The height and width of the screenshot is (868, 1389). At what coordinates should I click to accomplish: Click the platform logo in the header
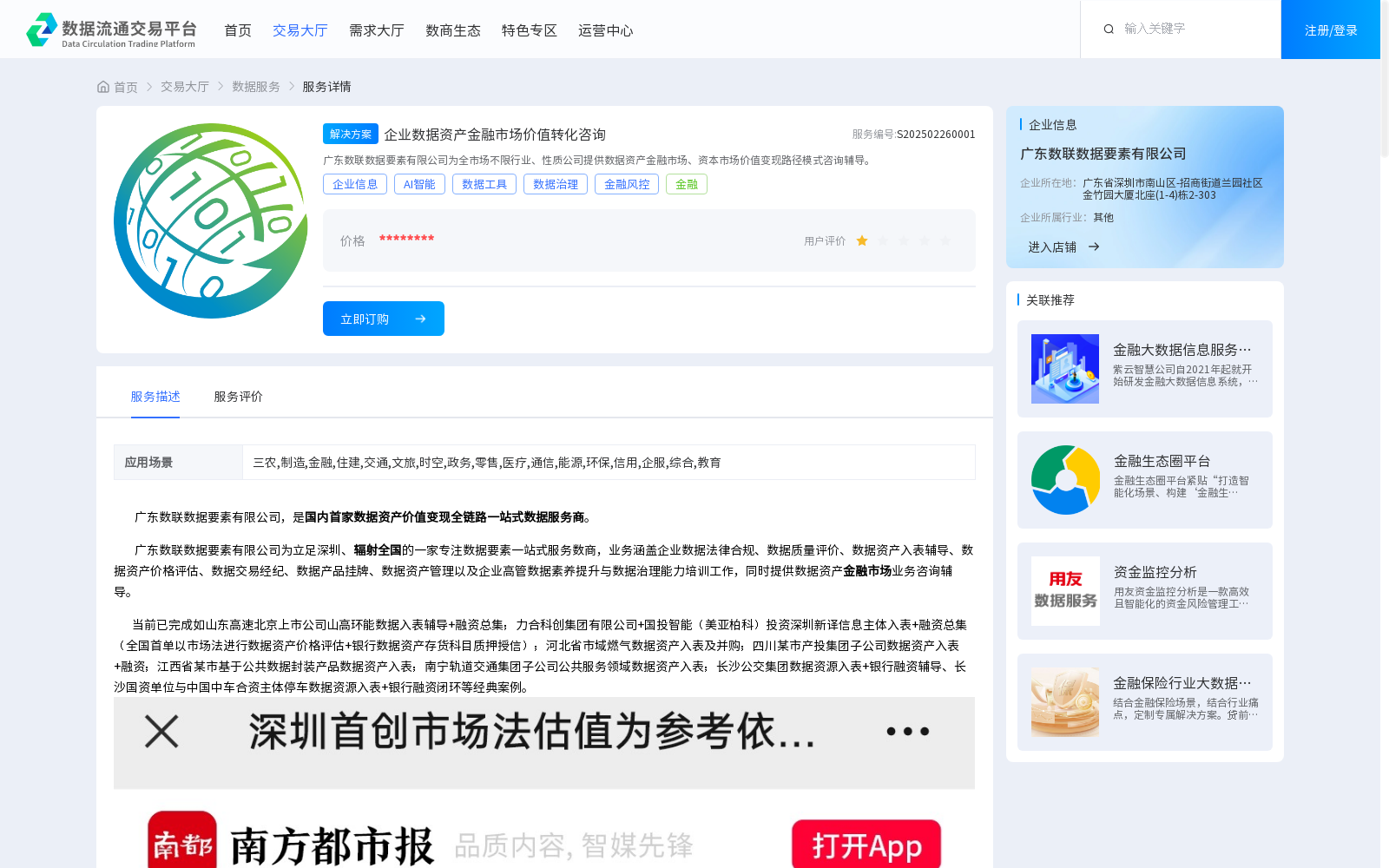111,30
